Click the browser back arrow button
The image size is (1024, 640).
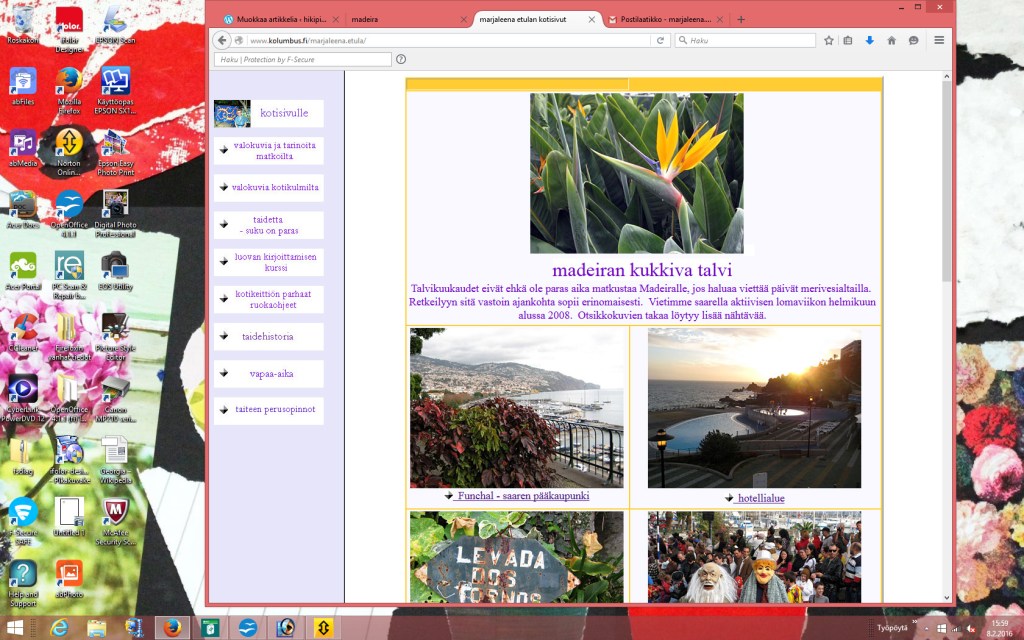(223, 40)
